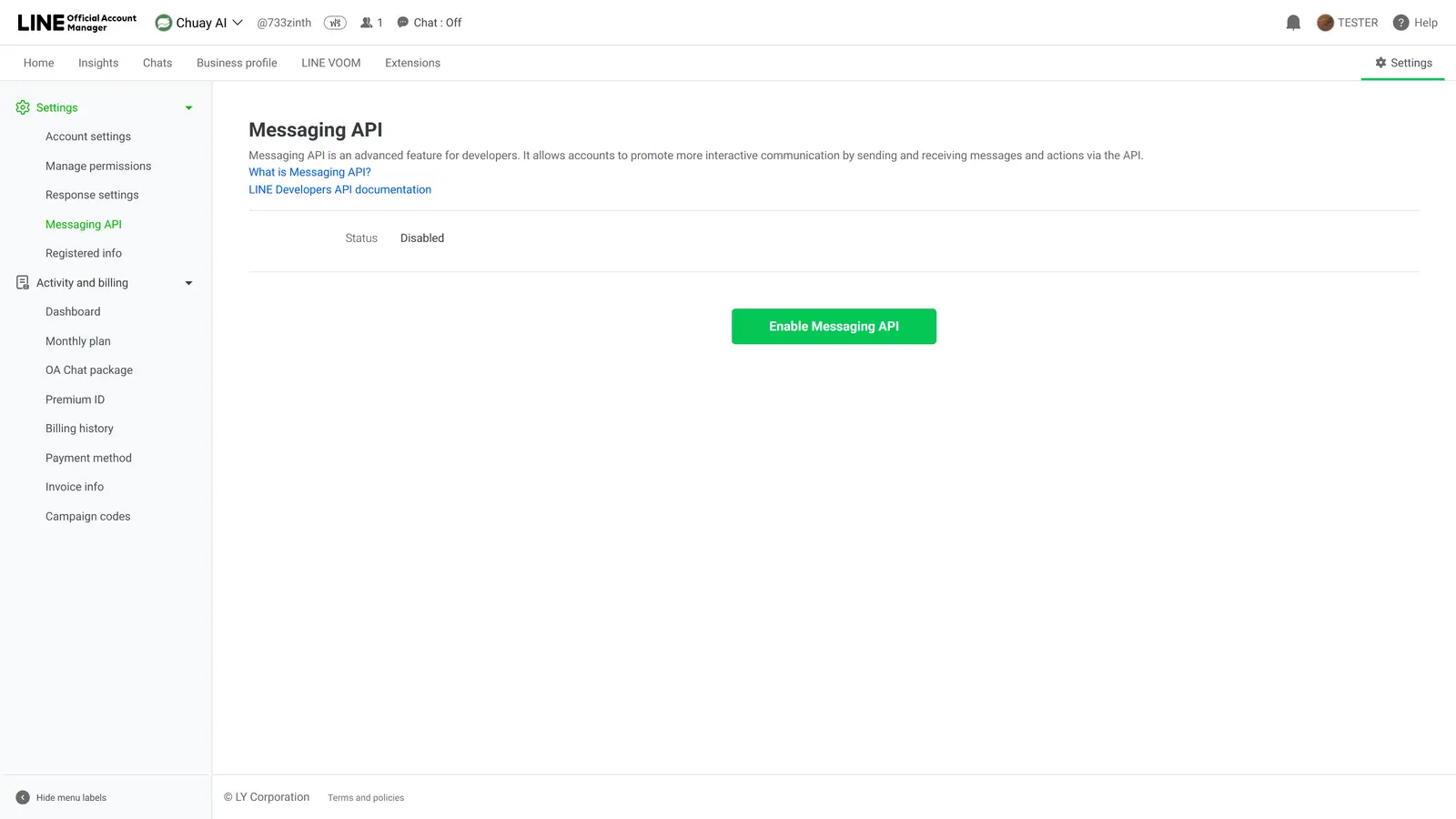
Task: Open OA Chat package
Action: point(89,370)
